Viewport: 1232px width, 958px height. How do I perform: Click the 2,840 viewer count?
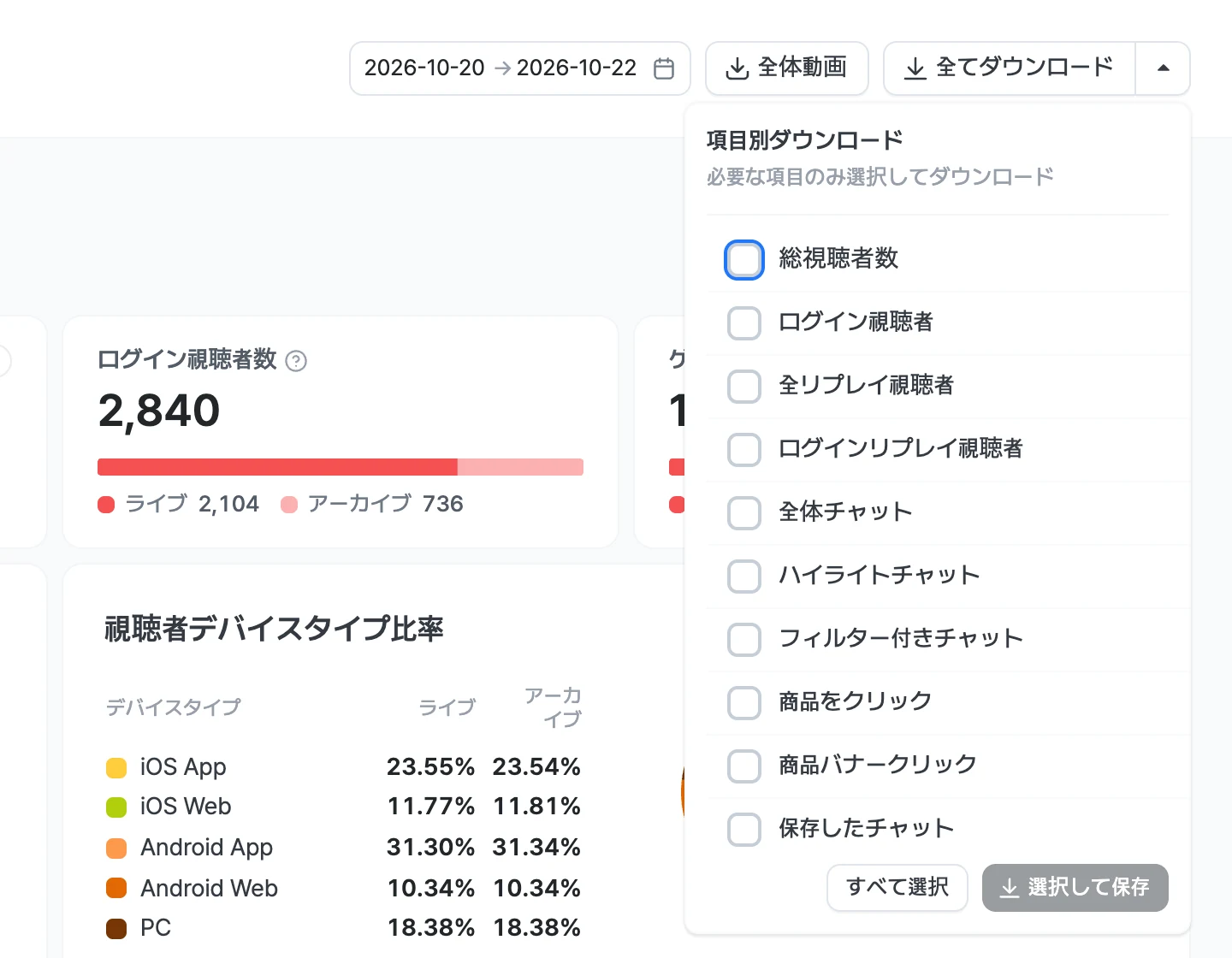(159, 411)
